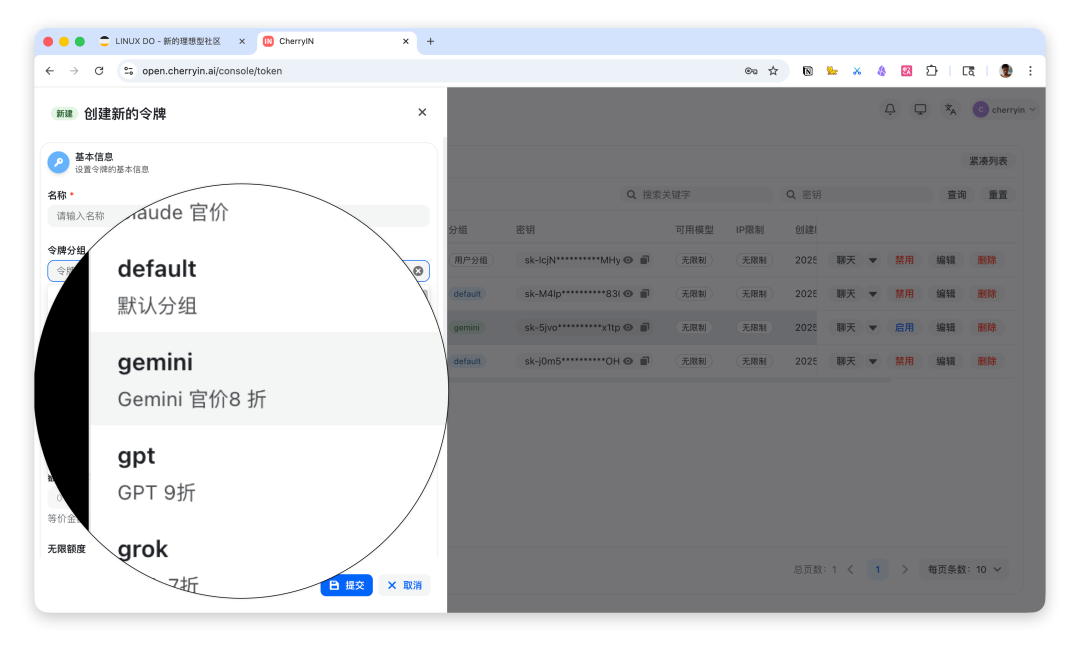Copy the sk-5jvo key

coord(645,328)
